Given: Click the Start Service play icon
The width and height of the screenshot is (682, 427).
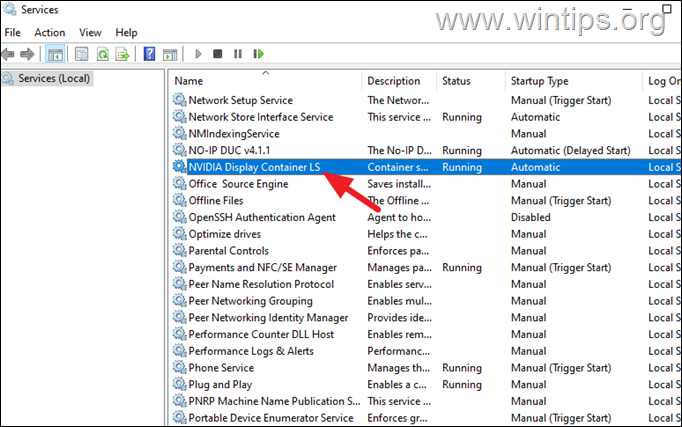Looking at the screenshot, I should tap(198, 54).
